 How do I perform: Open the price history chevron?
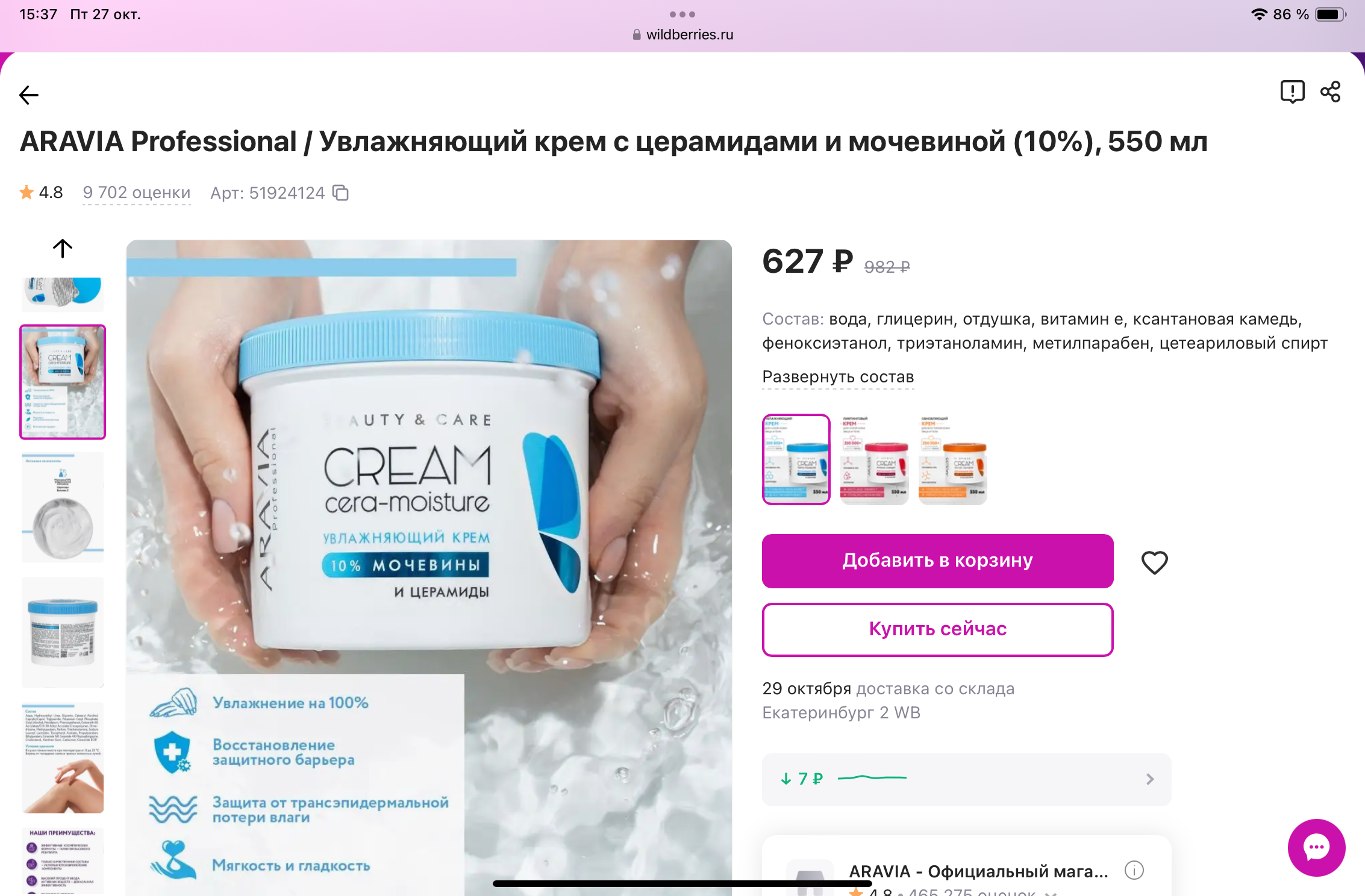[x=1150, y=779]
